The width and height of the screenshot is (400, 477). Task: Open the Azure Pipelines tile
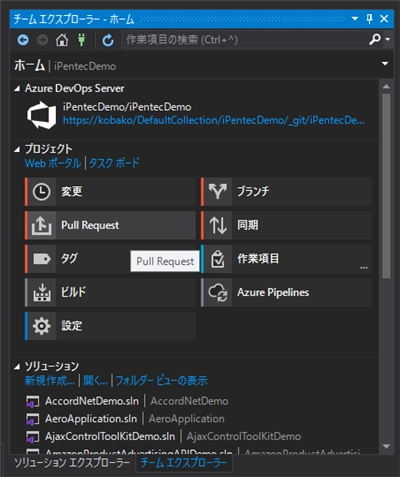point(286,293)
